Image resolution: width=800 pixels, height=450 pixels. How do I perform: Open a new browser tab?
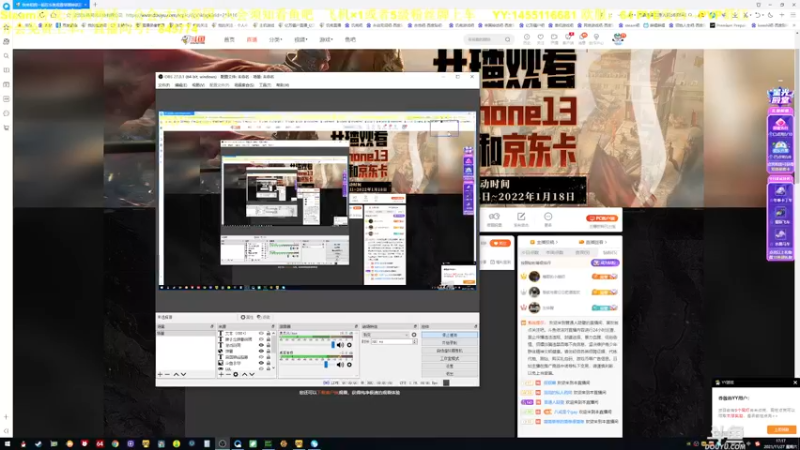pos(95,5)
